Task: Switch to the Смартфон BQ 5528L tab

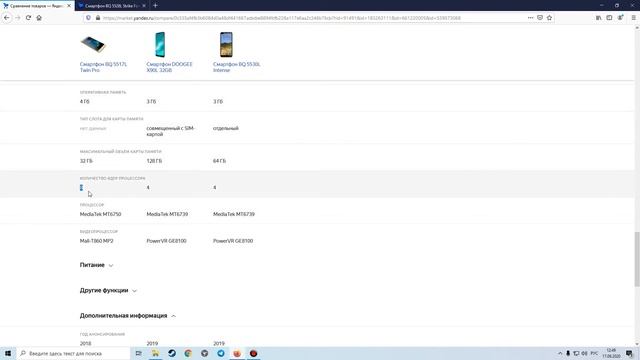Action: click(112, 6)
